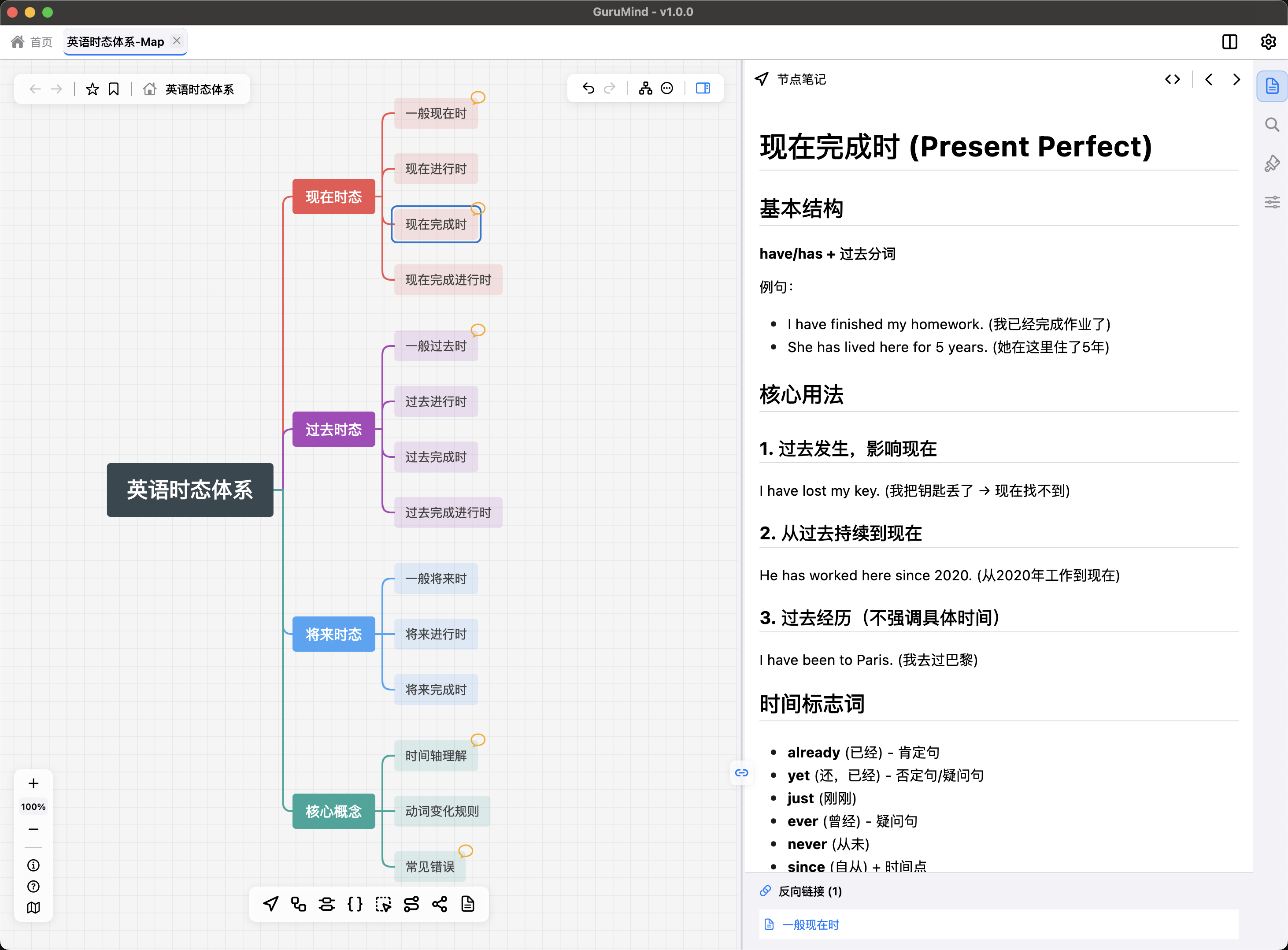
Task: Toggle source code view of note
Action: (1173, 79)
